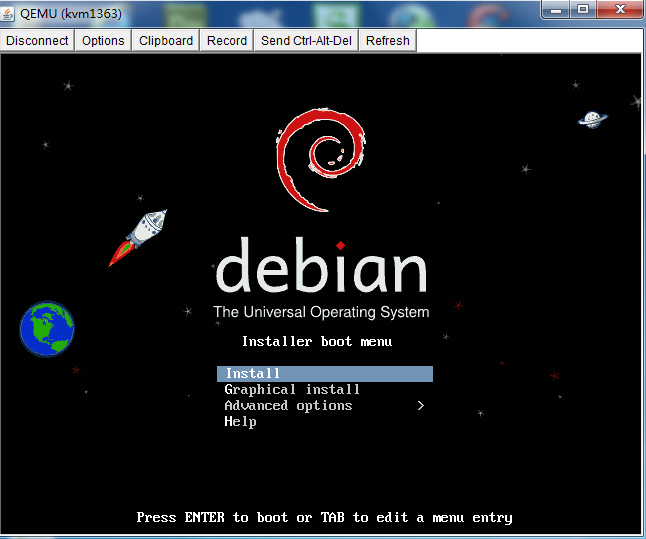Choose Graphical install menu entry
Viewport: 646px width, 539px height.
point(292,390)
